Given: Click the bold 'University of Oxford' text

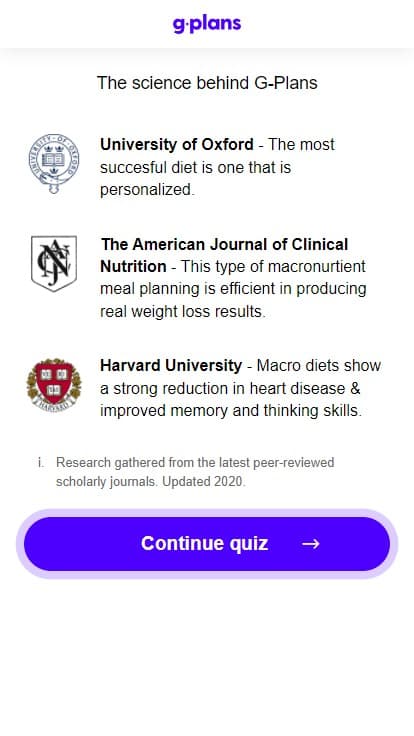Looking at the screenshot, I should point(176,144).
